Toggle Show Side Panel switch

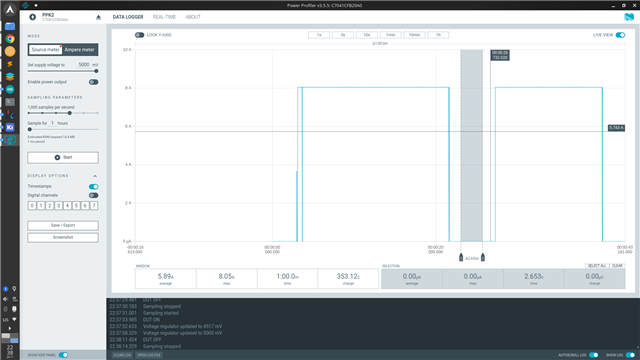pos(63,355)
